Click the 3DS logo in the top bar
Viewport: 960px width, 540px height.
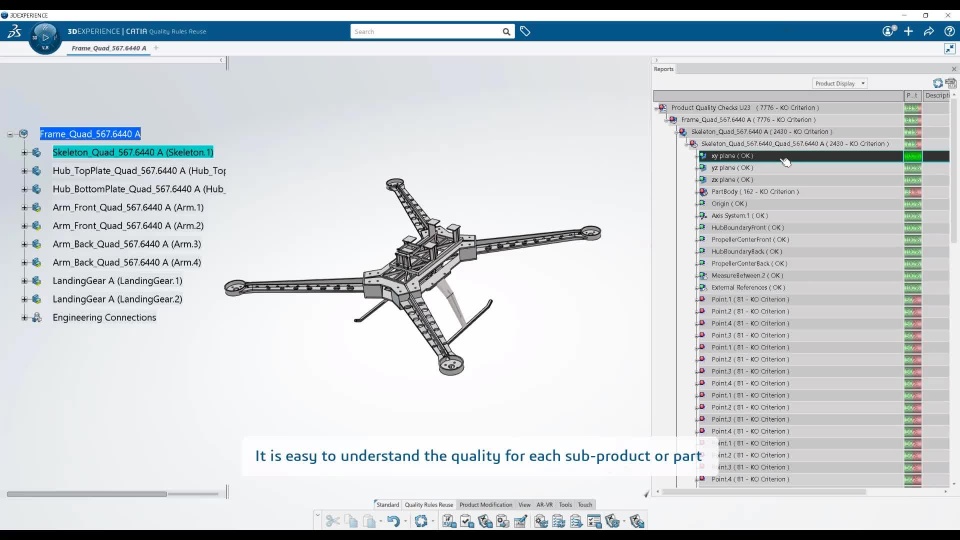click(x=14, y=31)
